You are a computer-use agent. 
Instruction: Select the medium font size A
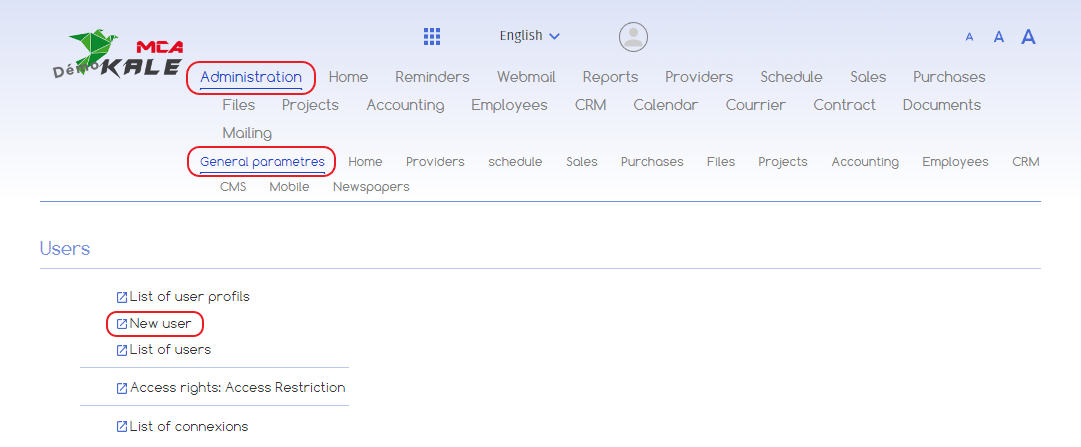click(x=998, y=37)
